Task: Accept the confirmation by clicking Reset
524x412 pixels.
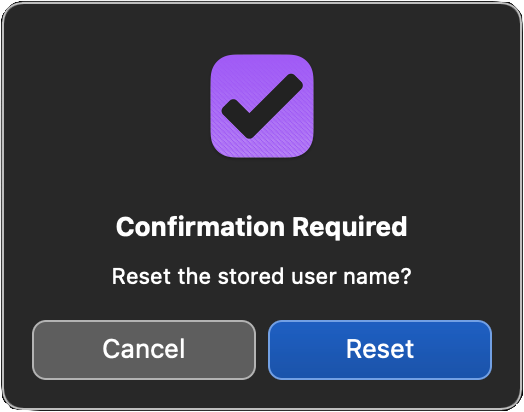Action: (380, 350)
